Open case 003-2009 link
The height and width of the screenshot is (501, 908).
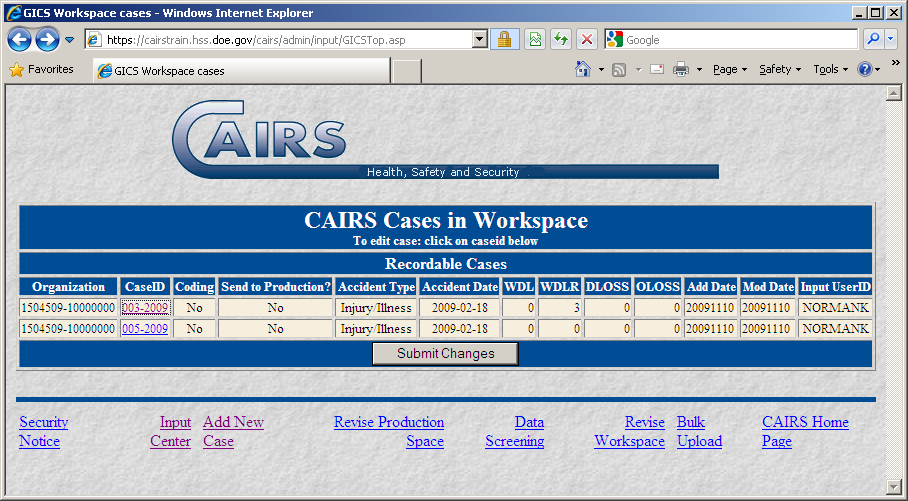[145, 308]
